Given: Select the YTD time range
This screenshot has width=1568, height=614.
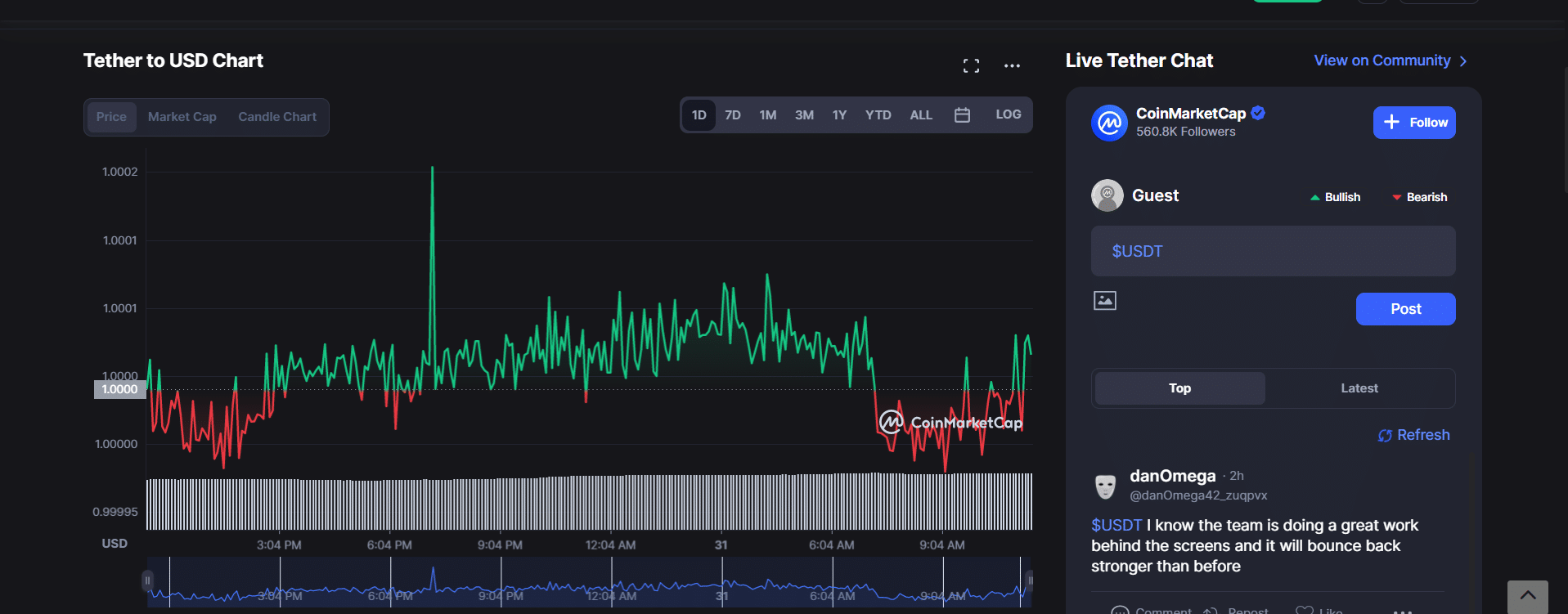Looking at the screenshot, I should (878, 115).
